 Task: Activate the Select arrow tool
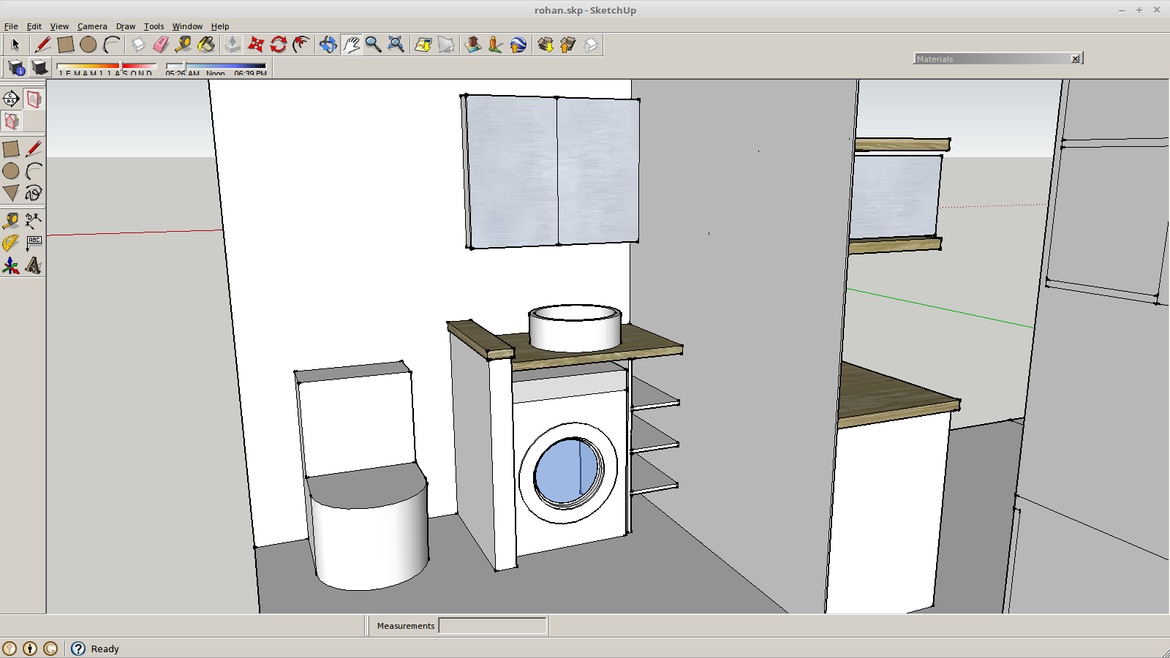click(14, 44)
